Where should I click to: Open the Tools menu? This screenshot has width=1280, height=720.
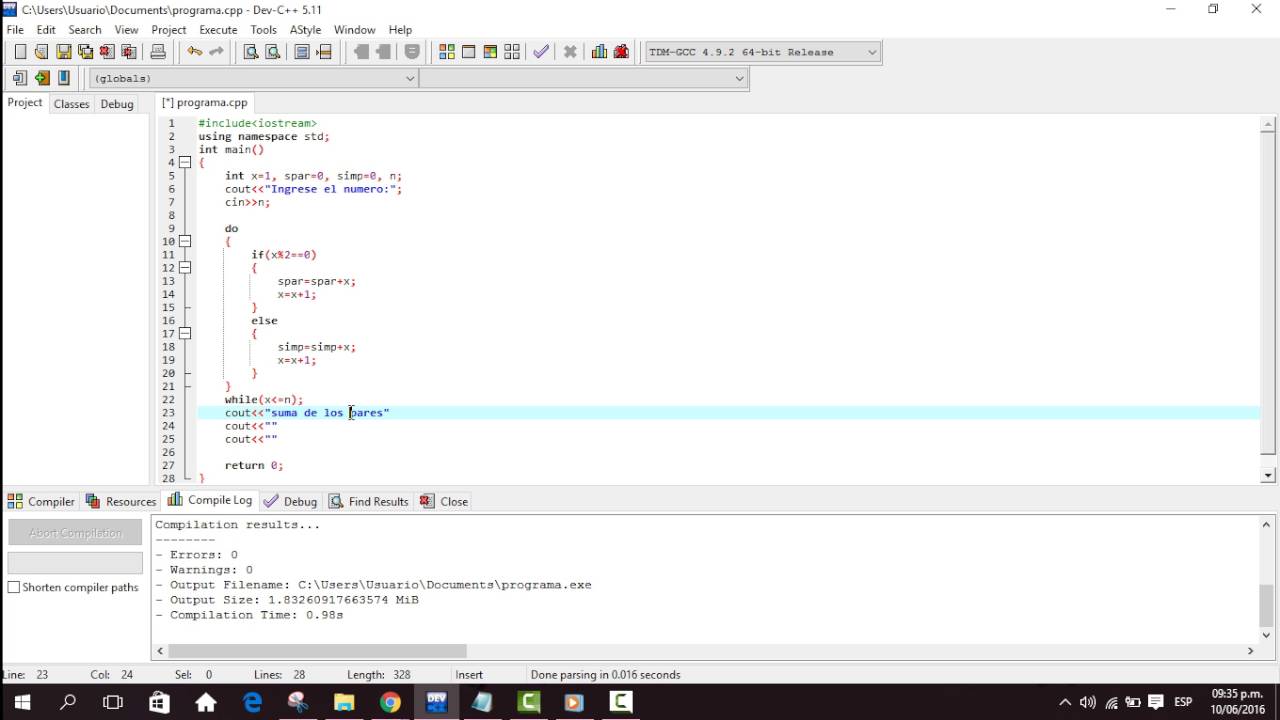click(263, 30)
